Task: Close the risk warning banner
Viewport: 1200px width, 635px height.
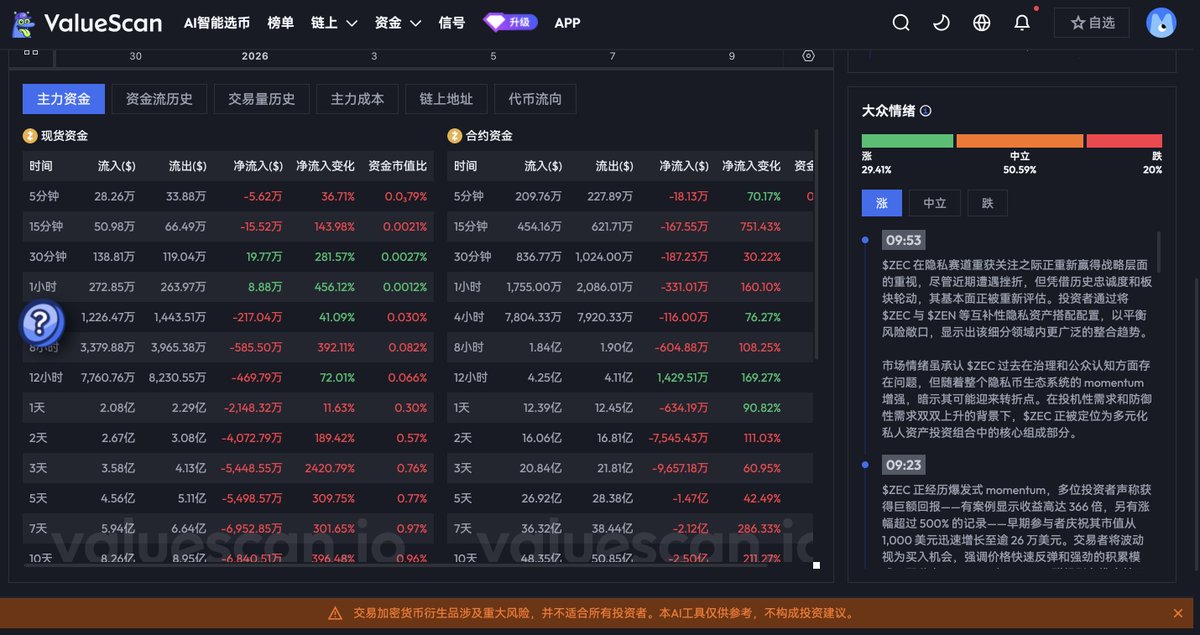Action: (x=1178, y=613)
